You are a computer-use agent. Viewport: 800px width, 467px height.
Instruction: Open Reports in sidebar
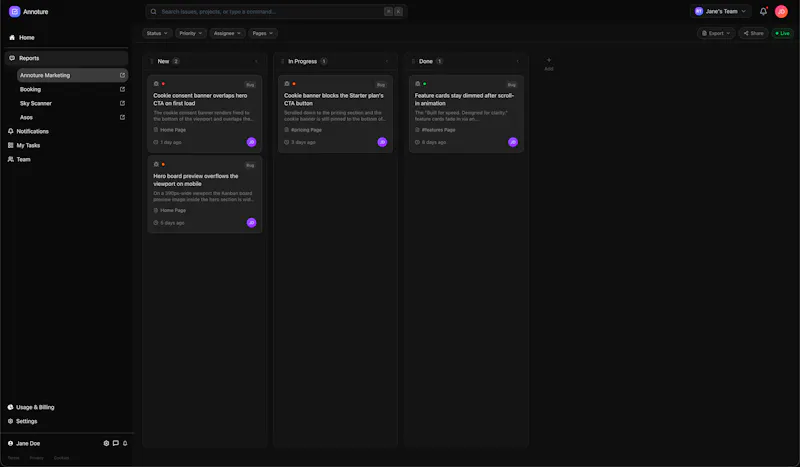[x=66, y=58]
